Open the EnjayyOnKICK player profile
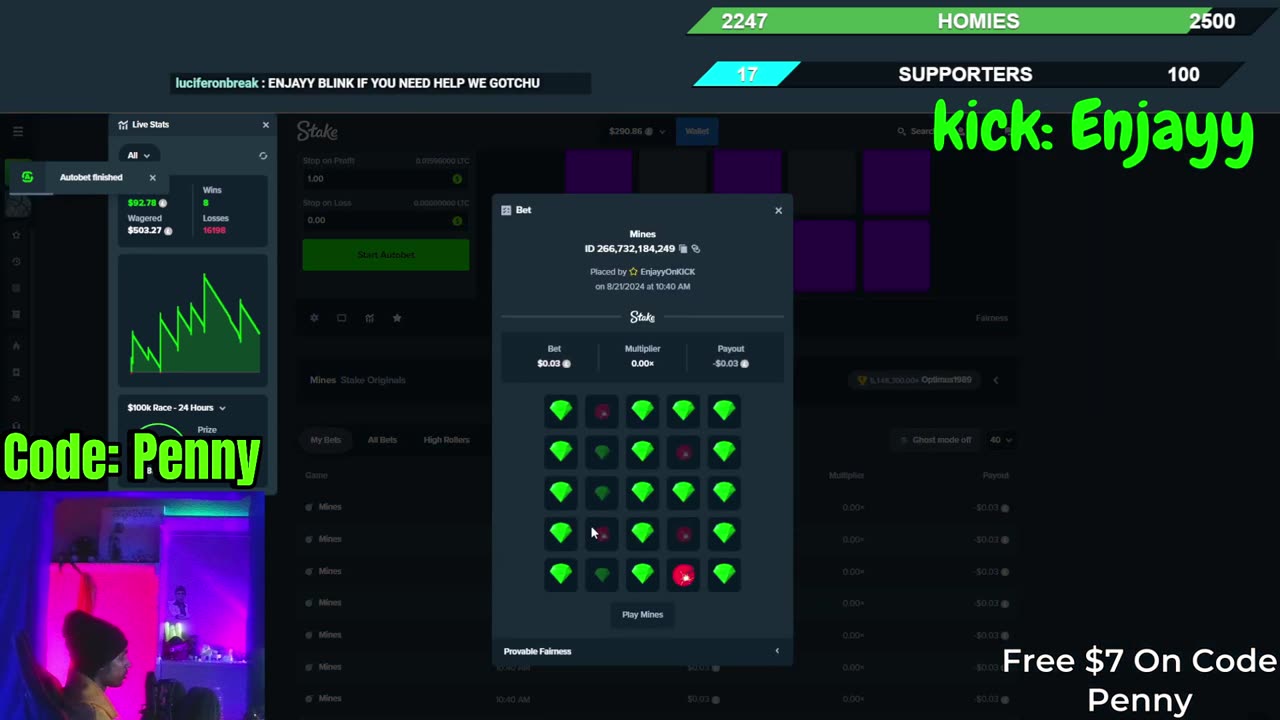This screenshot has height=720, width=1280. click(667, 272)
